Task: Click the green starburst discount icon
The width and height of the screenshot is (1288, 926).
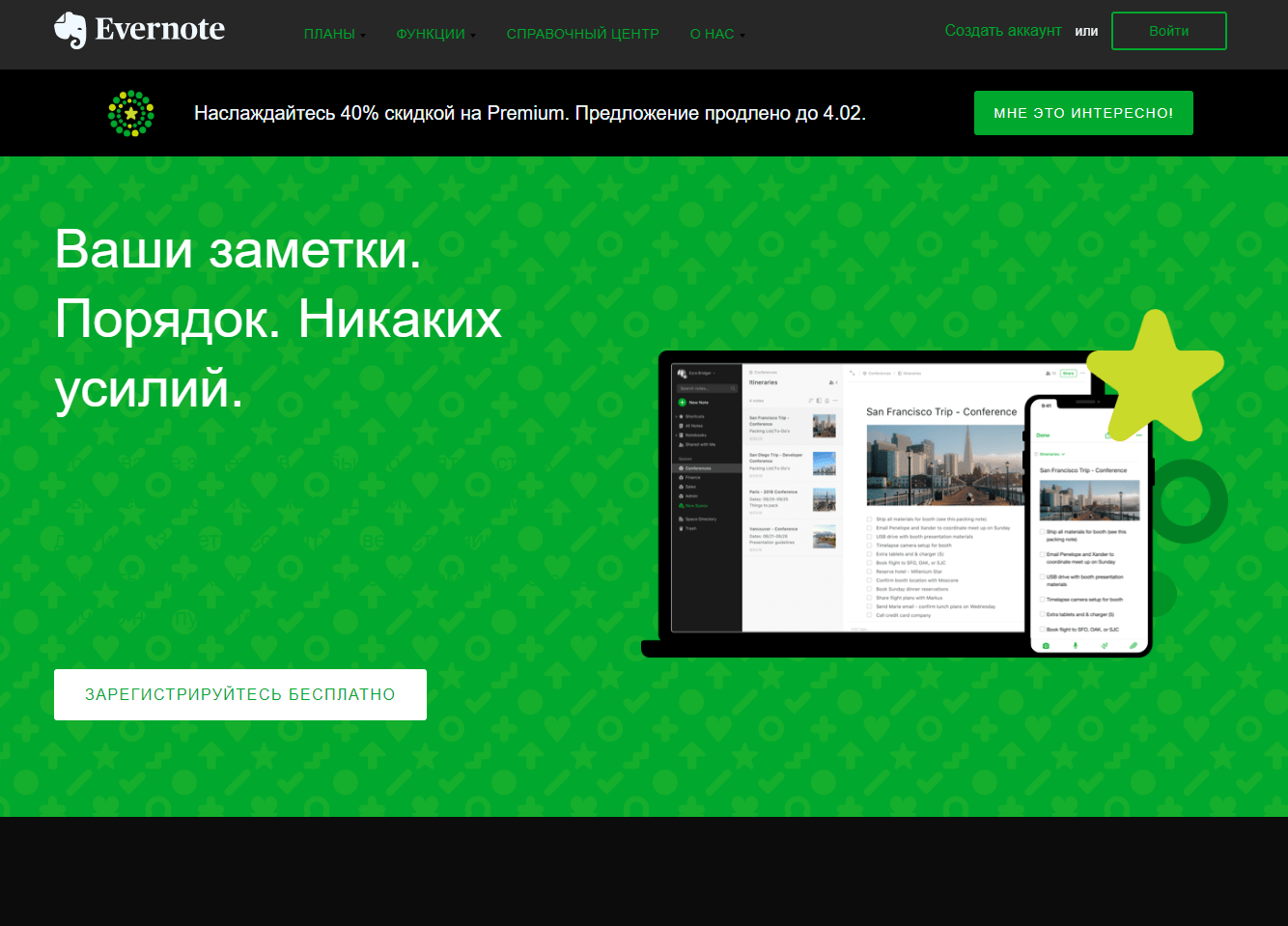Action: pos(130,113)
